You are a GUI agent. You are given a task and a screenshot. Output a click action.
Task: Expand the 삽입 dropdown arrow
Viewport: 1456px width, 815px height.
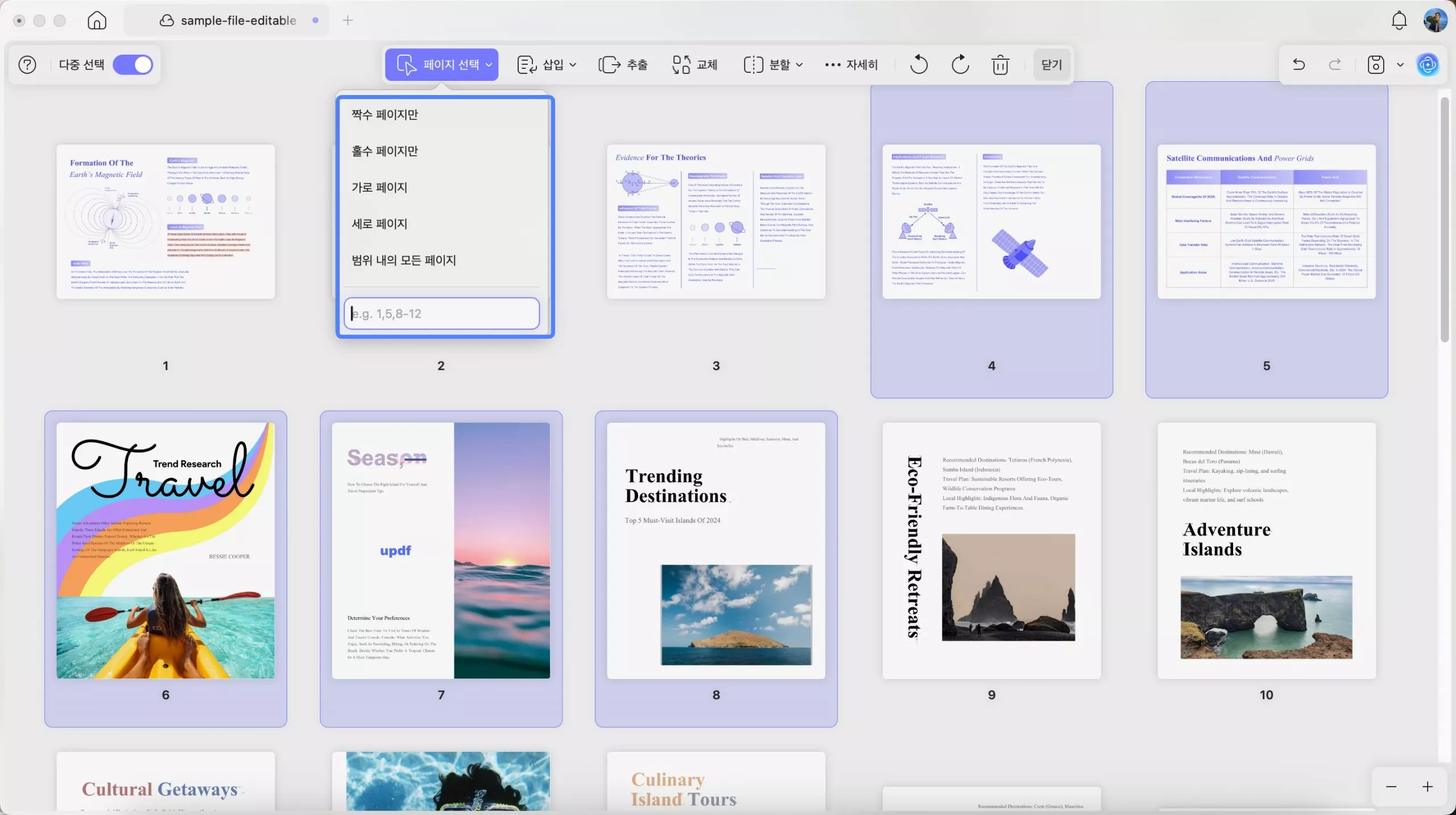tap(573, 65)
